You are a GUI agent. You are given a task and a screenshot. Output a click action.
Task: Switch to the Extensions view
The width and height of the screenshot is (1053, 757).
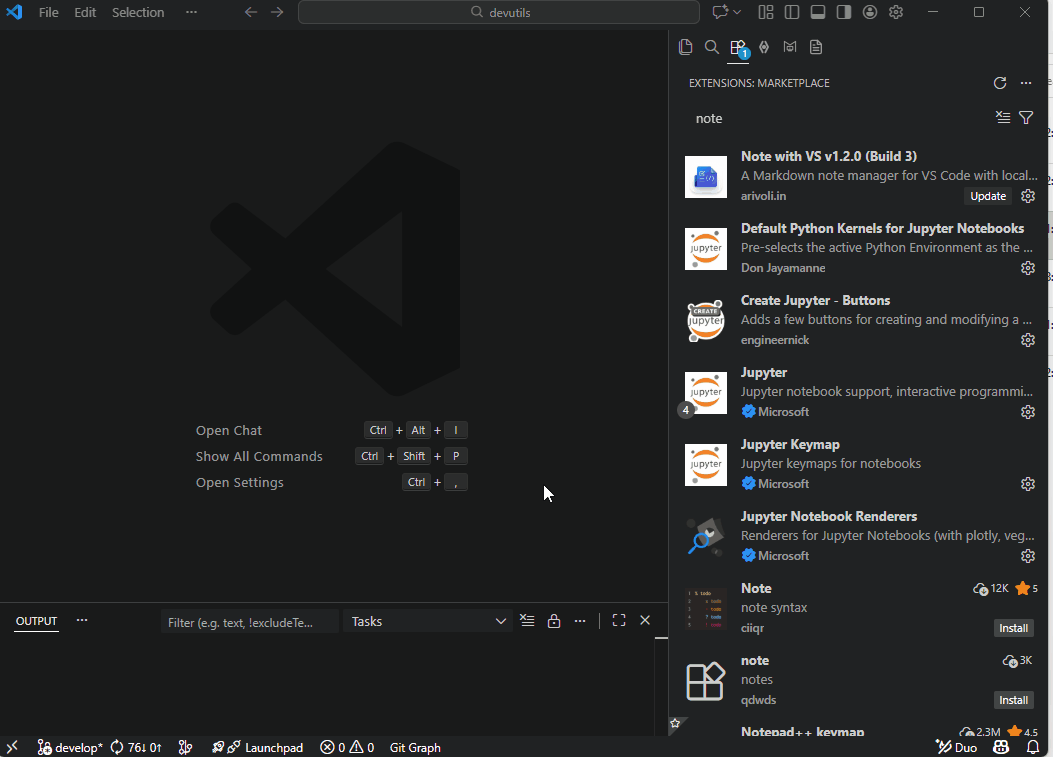click(x=738, y=46)
